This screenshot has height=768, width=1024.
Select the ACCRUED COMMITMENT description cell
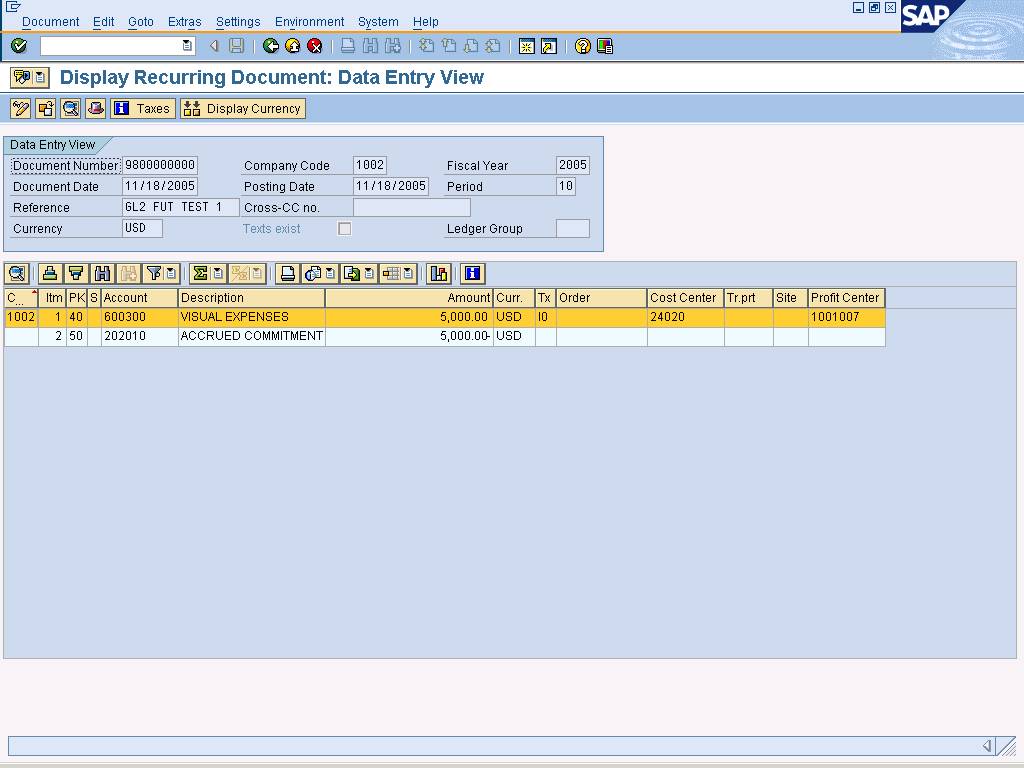[251, 336]
